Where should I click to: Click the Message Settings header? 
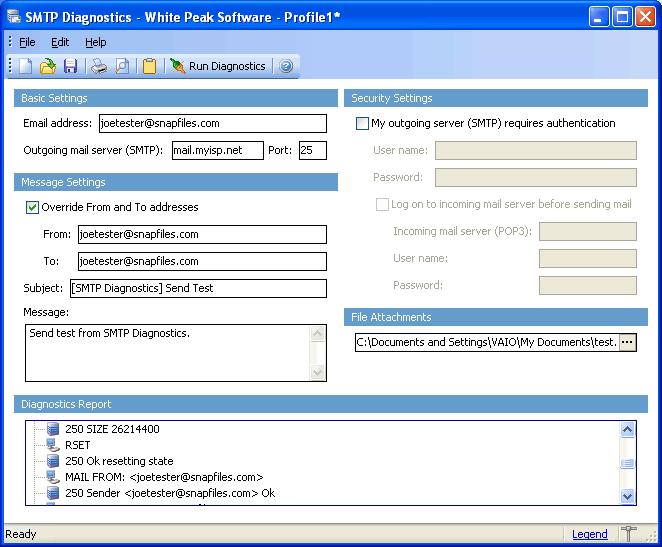click(x=176, y=182)
